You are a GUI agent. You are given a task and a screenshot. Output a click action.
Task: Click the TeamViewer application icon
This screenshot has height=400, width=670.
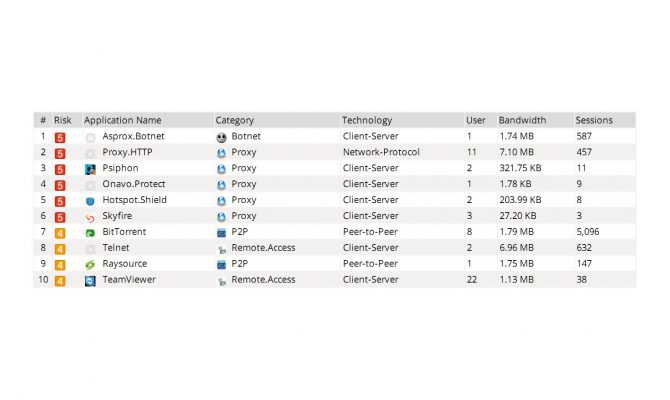click(x=90, y=280)
